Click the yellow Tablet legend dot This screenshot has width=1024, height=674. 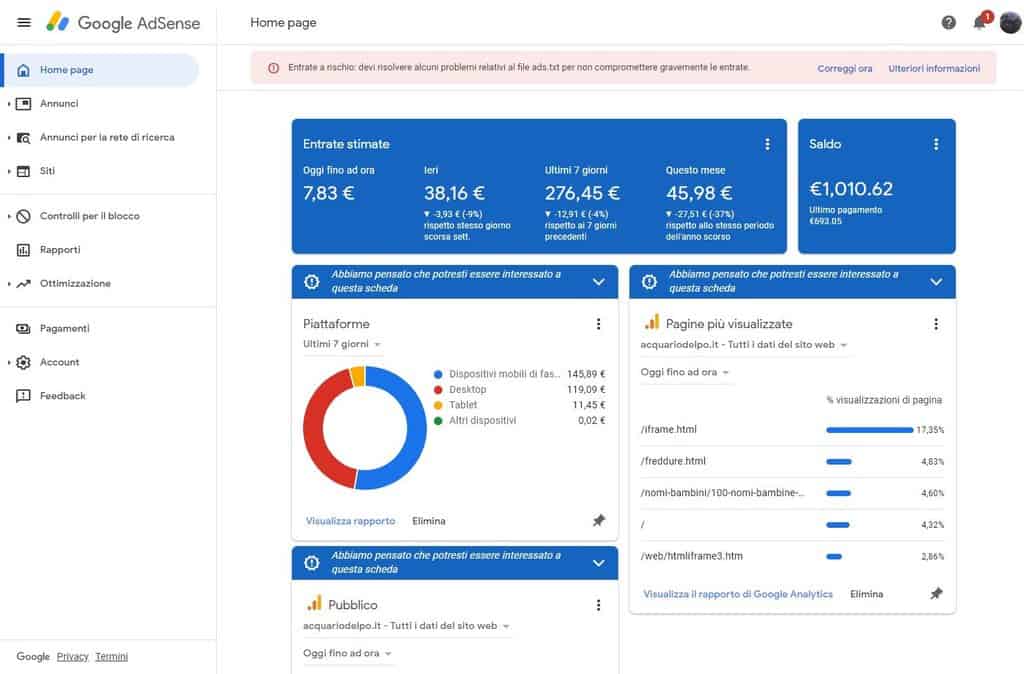(x=438, y=406)
